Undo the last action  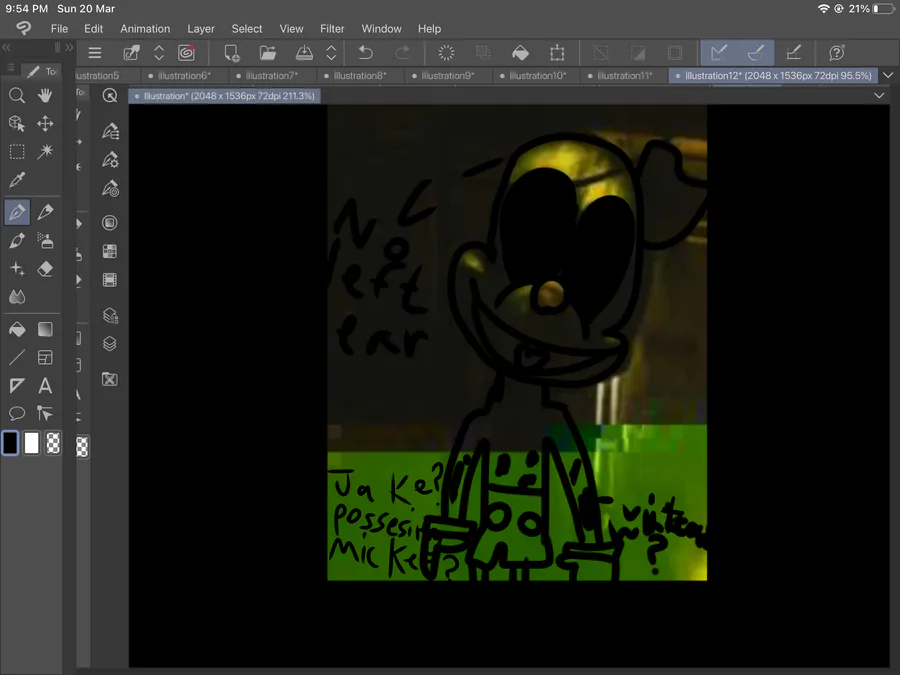[365, 53]
